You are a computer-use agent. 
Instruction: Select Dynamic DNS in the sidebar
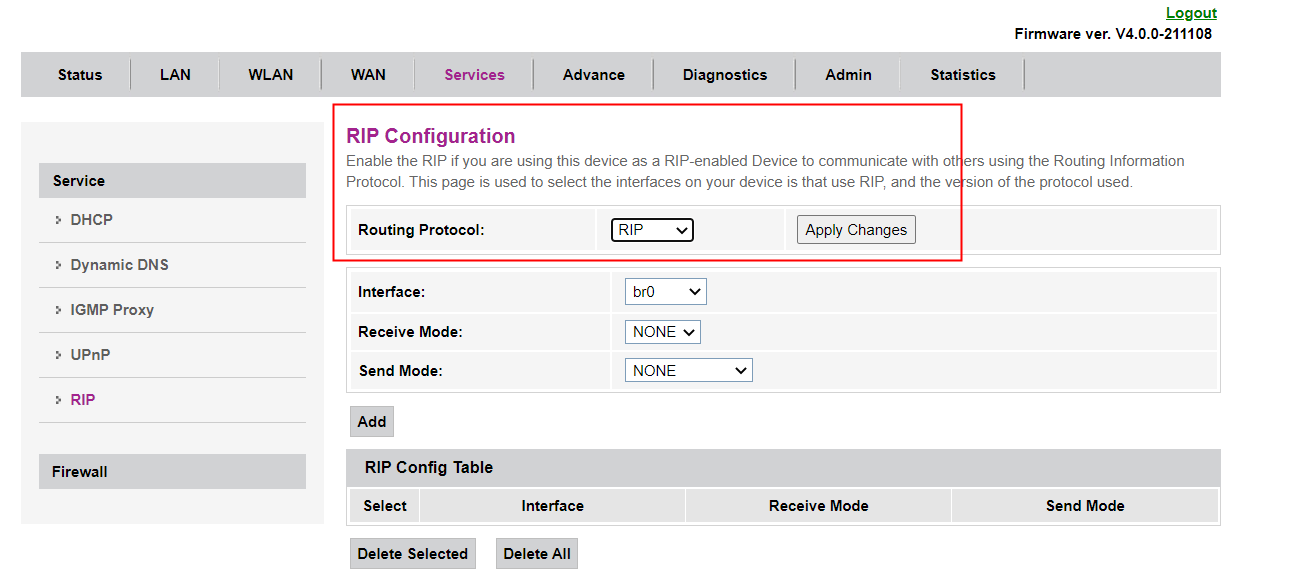click(x=119, y=265)
